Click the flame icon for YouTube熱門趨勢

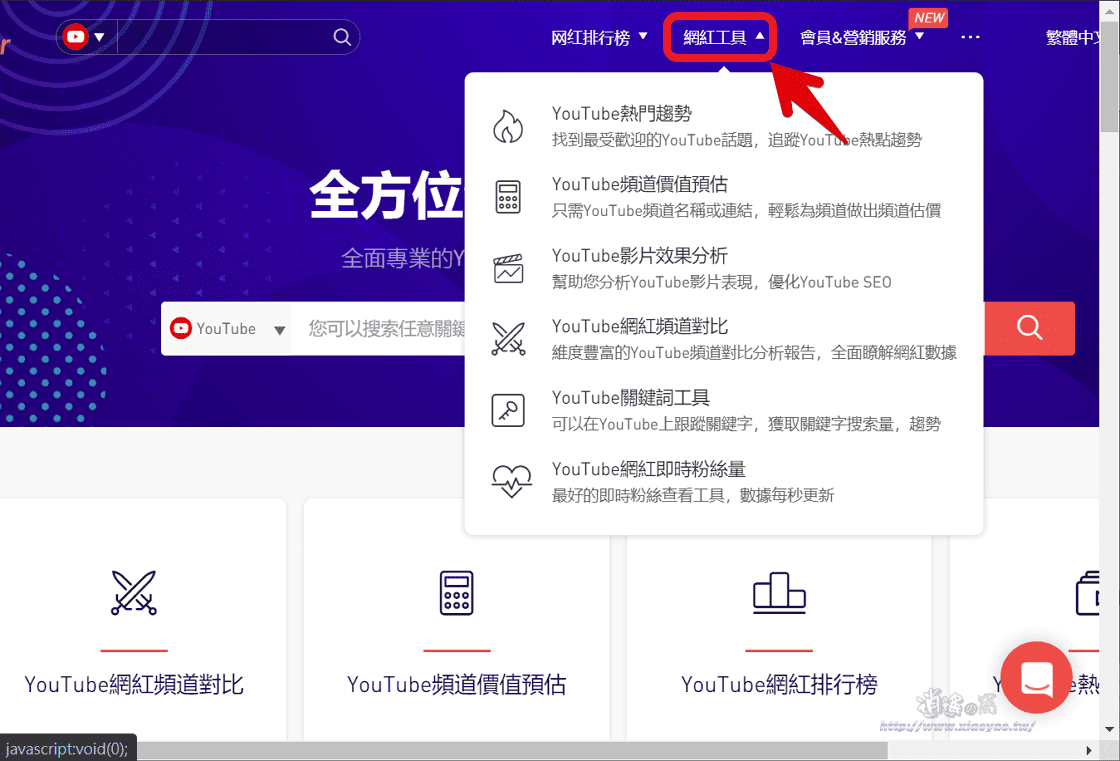(508, 126)
